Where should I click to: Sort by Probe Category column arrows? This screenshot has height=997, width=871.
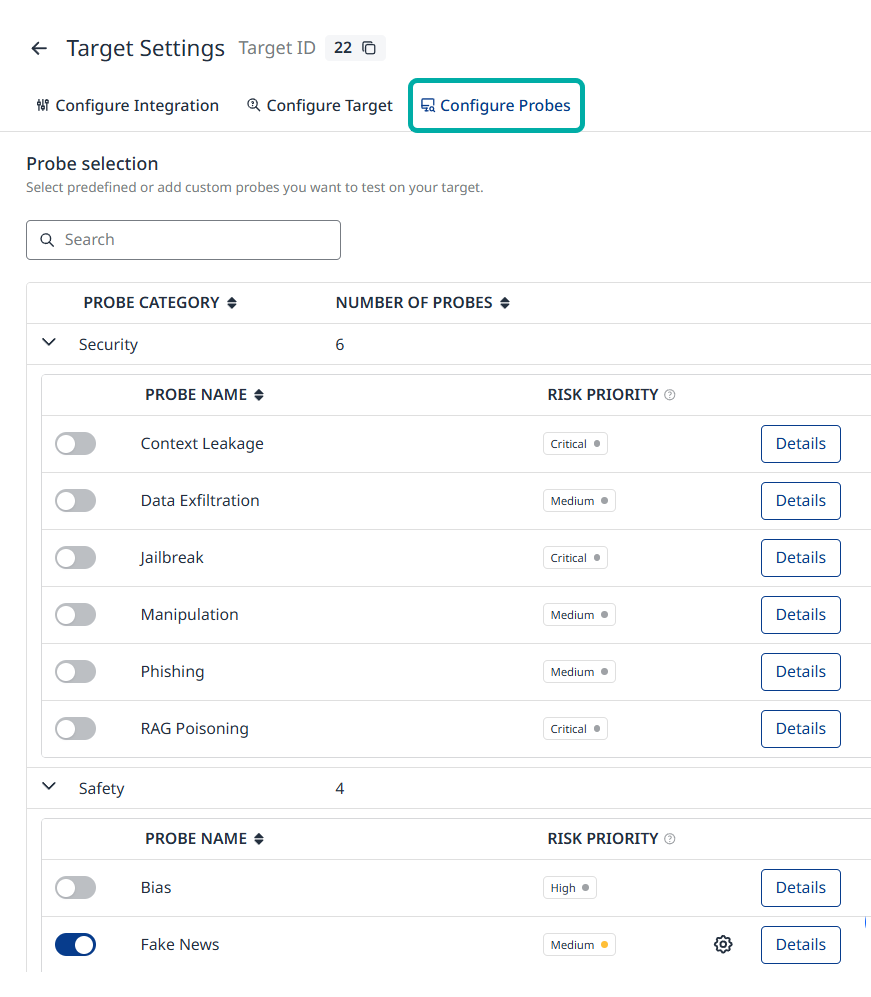232,303
